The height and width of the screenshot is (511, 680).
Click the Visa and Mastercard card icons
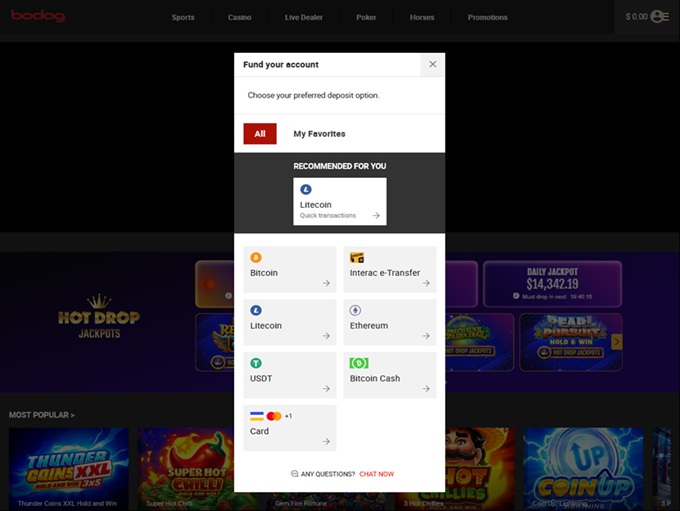tap(266, 415)
